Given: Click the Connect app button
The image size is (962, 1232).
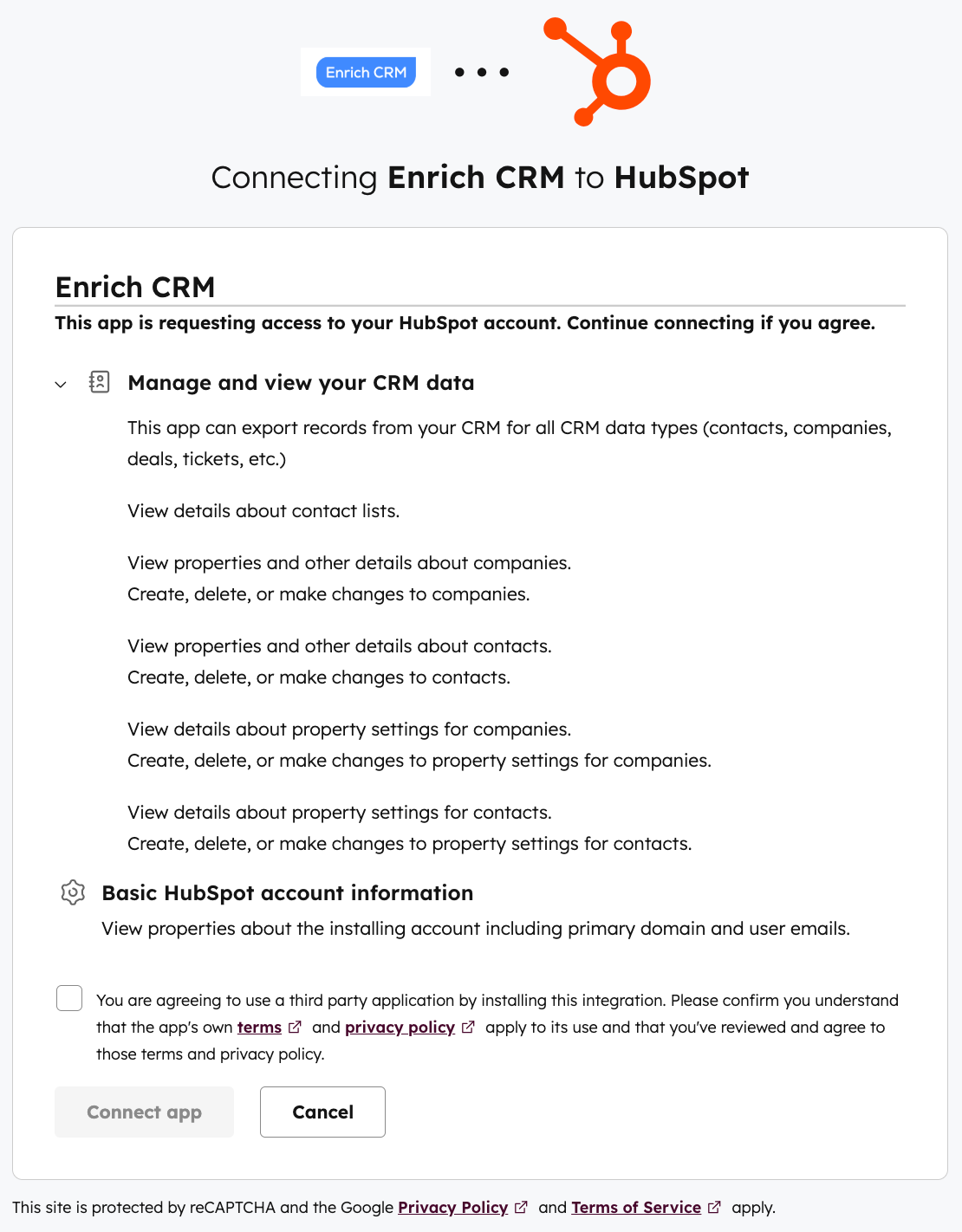Looking at the screenshot, I should click(x=143, y=1112).
